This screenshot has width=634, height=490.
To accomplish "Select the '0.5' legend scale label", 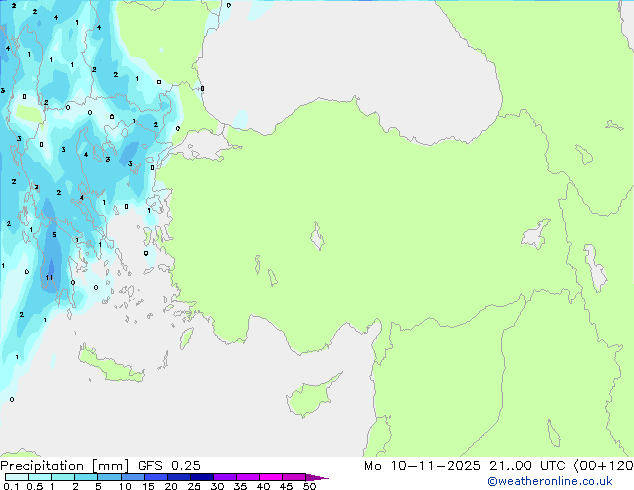I will coord(34,486).
